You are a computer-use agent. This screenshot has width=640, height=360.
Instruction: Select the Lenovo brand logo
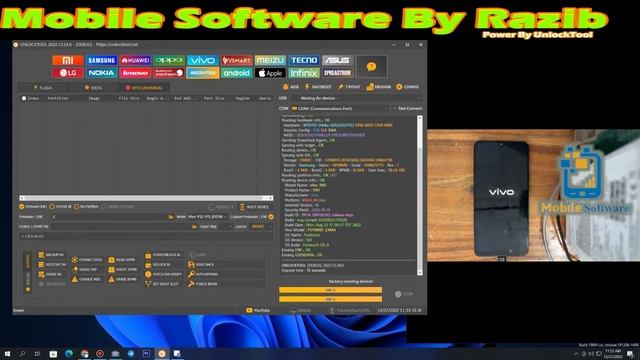coord(135,73)
